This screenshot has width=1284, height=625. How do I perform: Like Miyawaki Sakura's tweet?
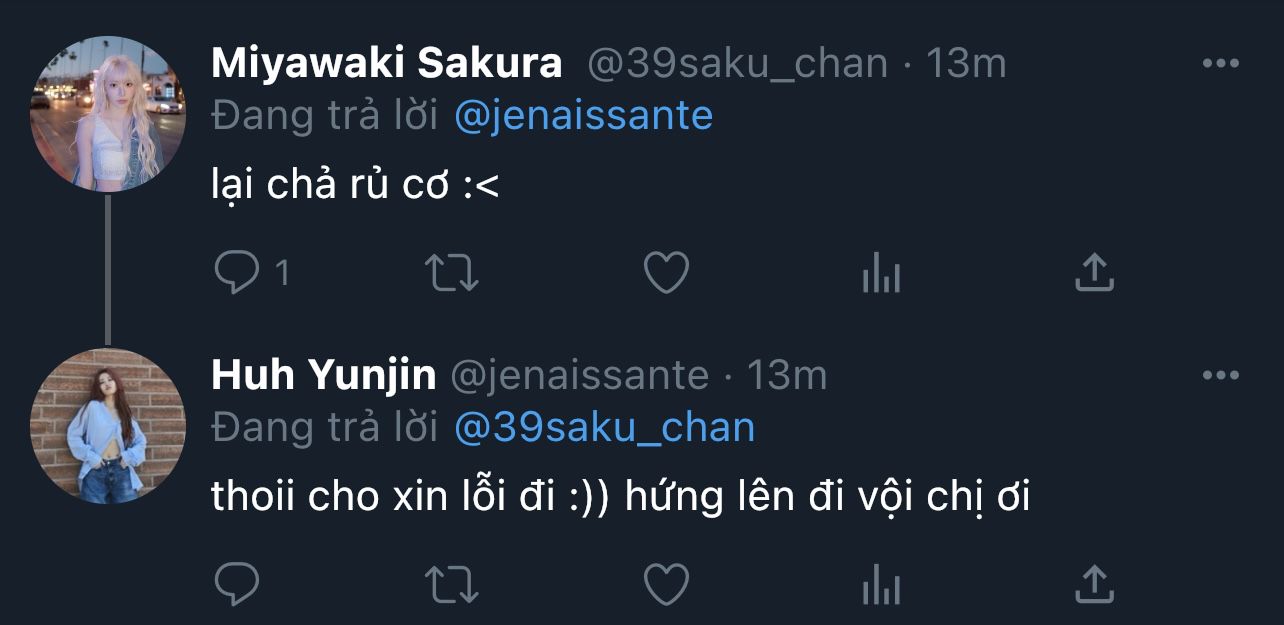pos(666,273)
